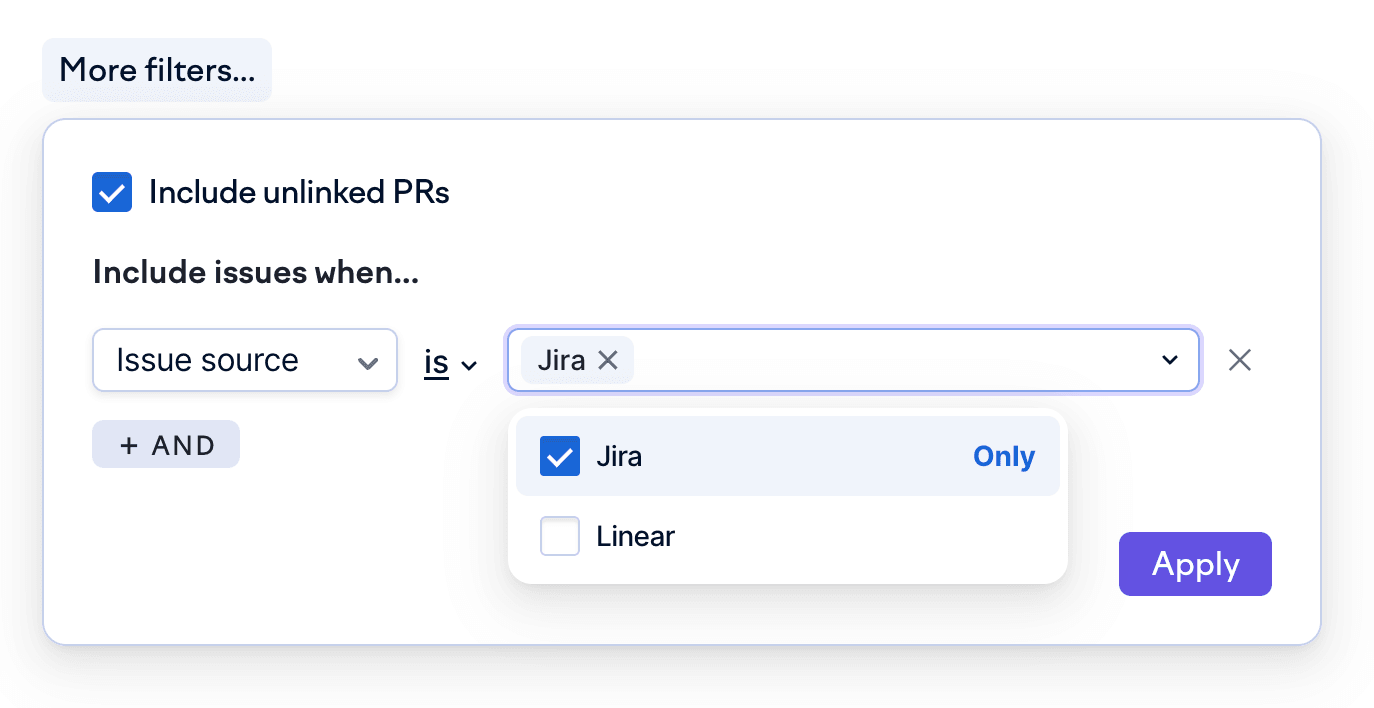Viewport: 1374px width, 708px height.
Task: Click the Issue source chevron arrow
Action: [368, 362]
